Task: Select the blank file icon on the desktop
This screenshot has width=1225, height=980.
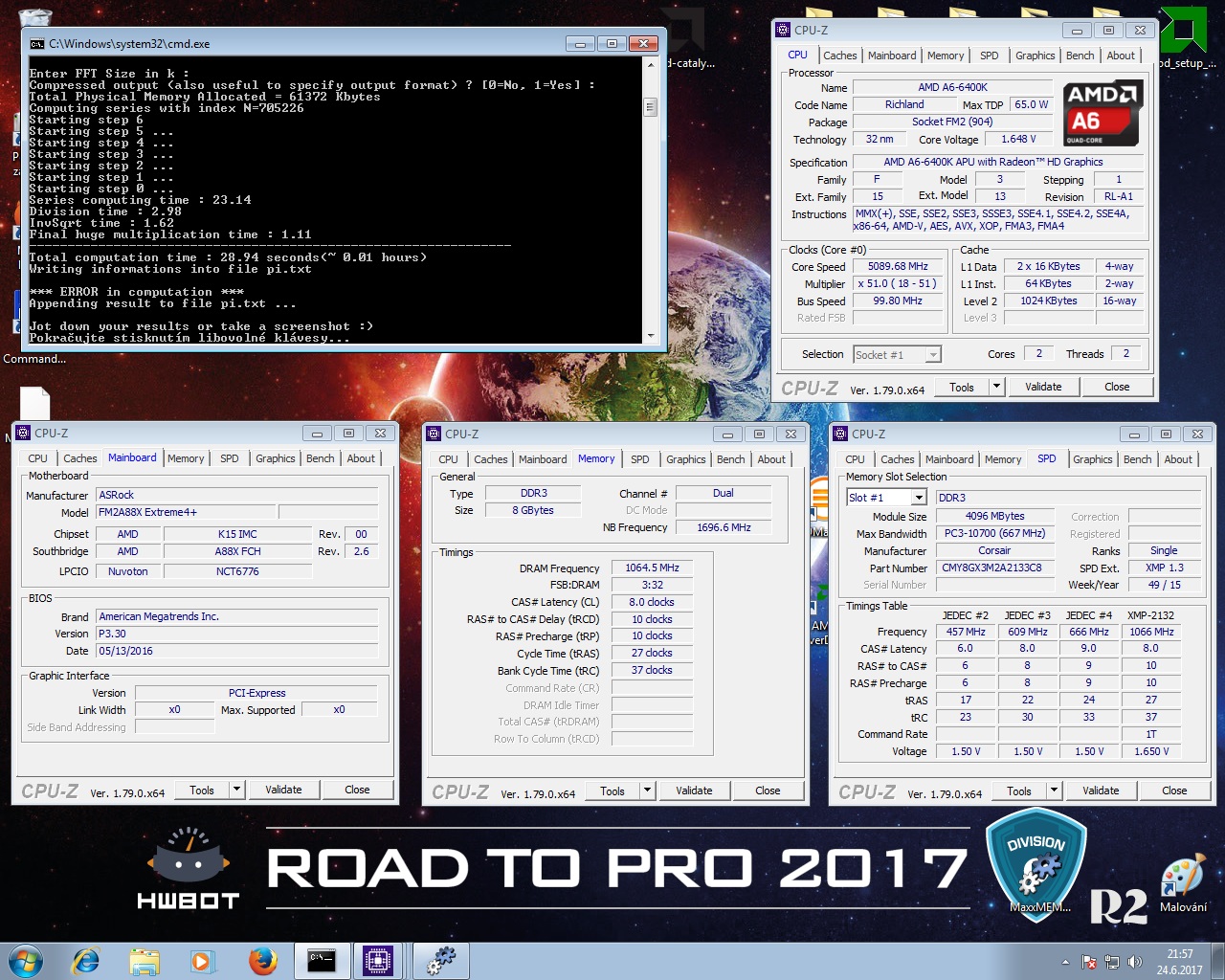Action: point(34,405)
